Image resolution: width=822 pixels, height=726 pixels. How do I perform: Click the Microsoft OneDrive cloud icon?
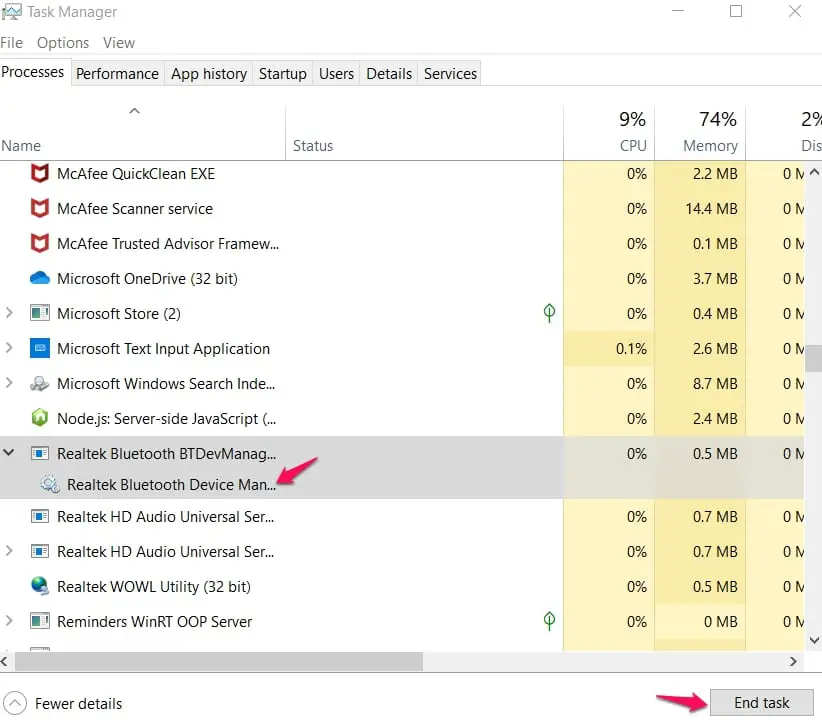pos(40,278)
